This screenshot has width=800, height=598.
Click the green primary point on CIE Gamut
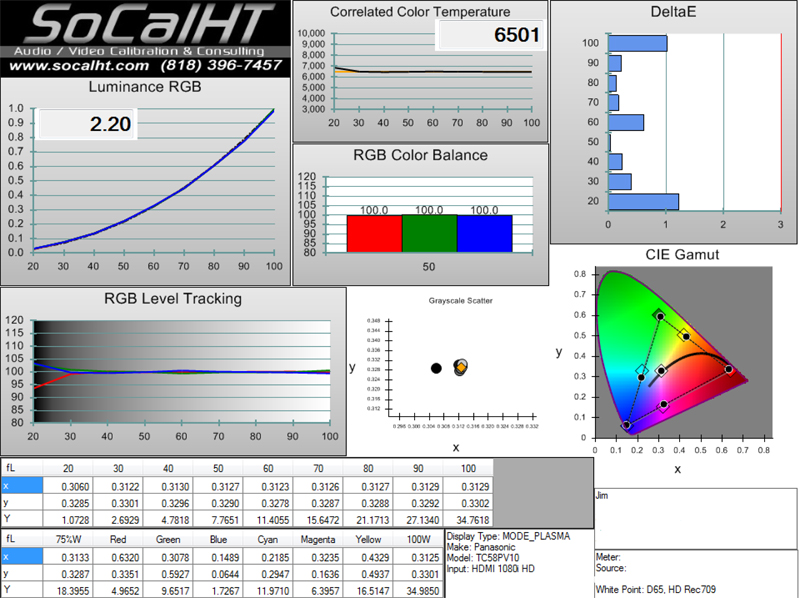[x=660, y=315]
